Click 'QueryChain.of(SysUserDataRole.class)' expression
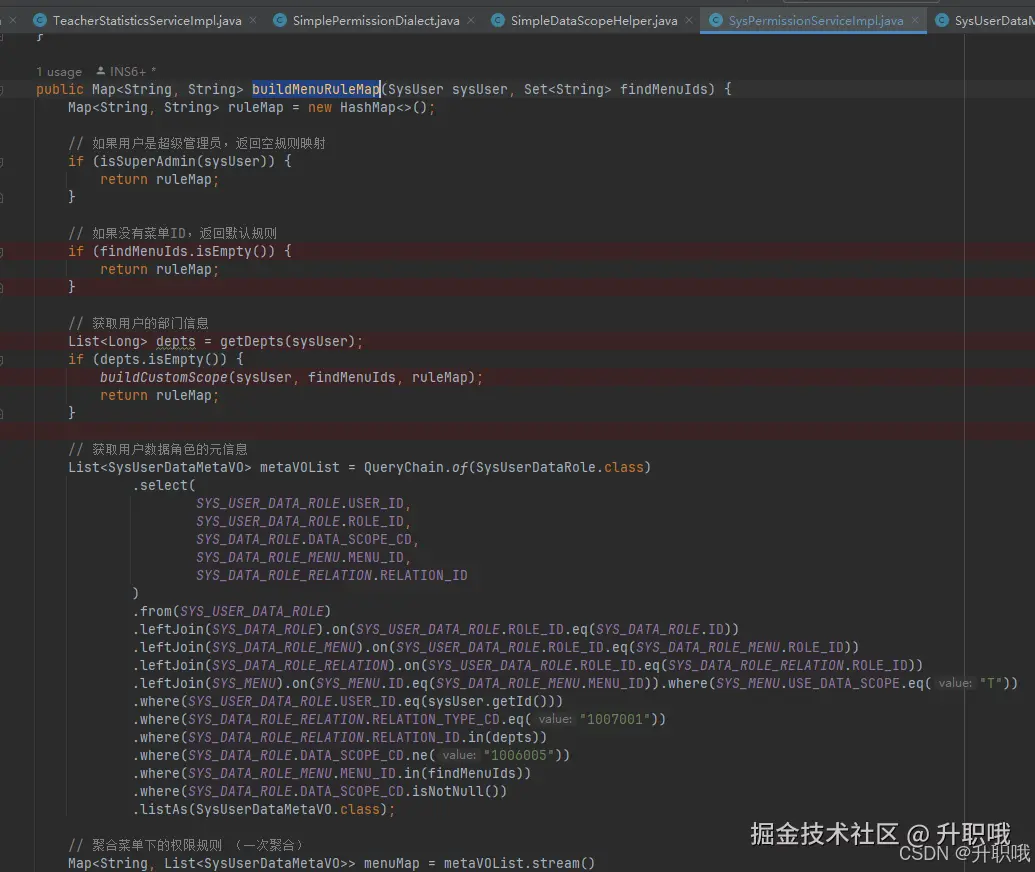The image size is (1035, 872). click(508, 467)
